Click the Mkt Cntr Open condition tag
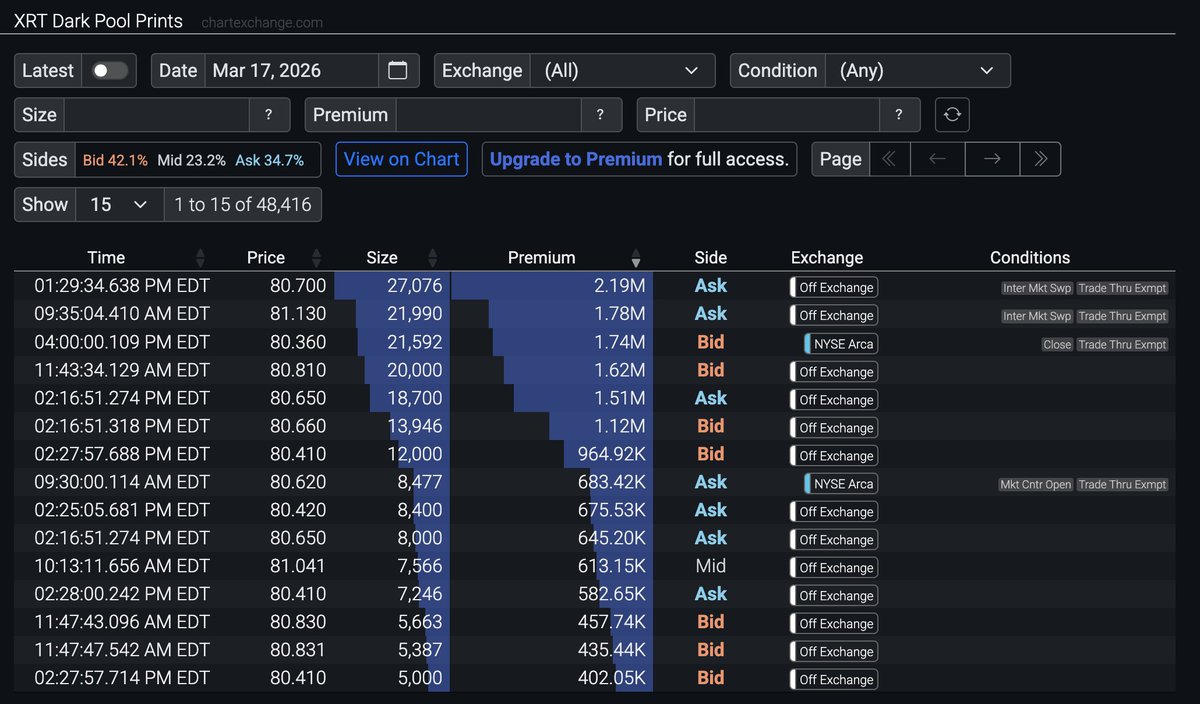The width and height of the screenshot is (1200, 704). (1035, 484)
